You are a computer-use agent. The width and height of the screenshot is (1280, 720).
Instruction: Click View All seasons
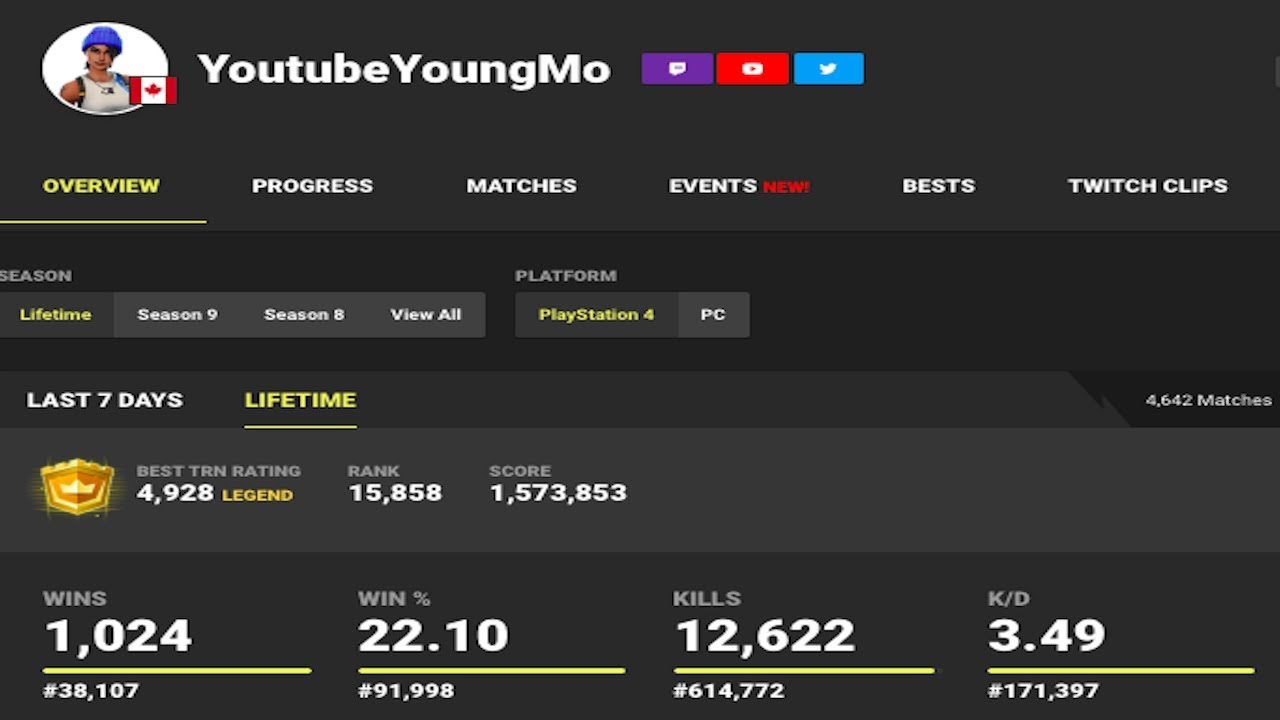[426, 314]
